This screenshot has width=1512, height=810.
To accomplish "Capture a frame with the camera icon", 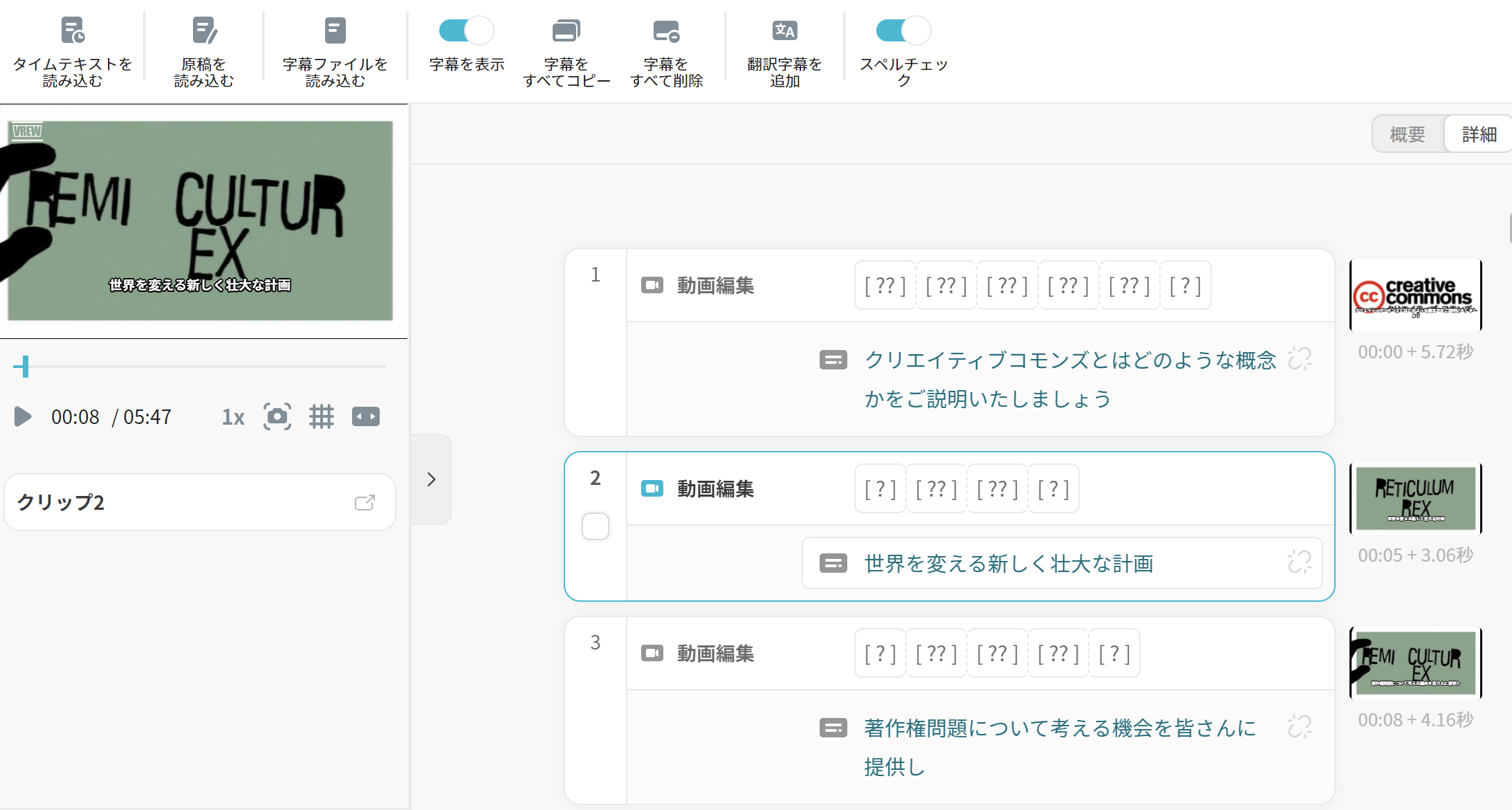I will (277, 416).
